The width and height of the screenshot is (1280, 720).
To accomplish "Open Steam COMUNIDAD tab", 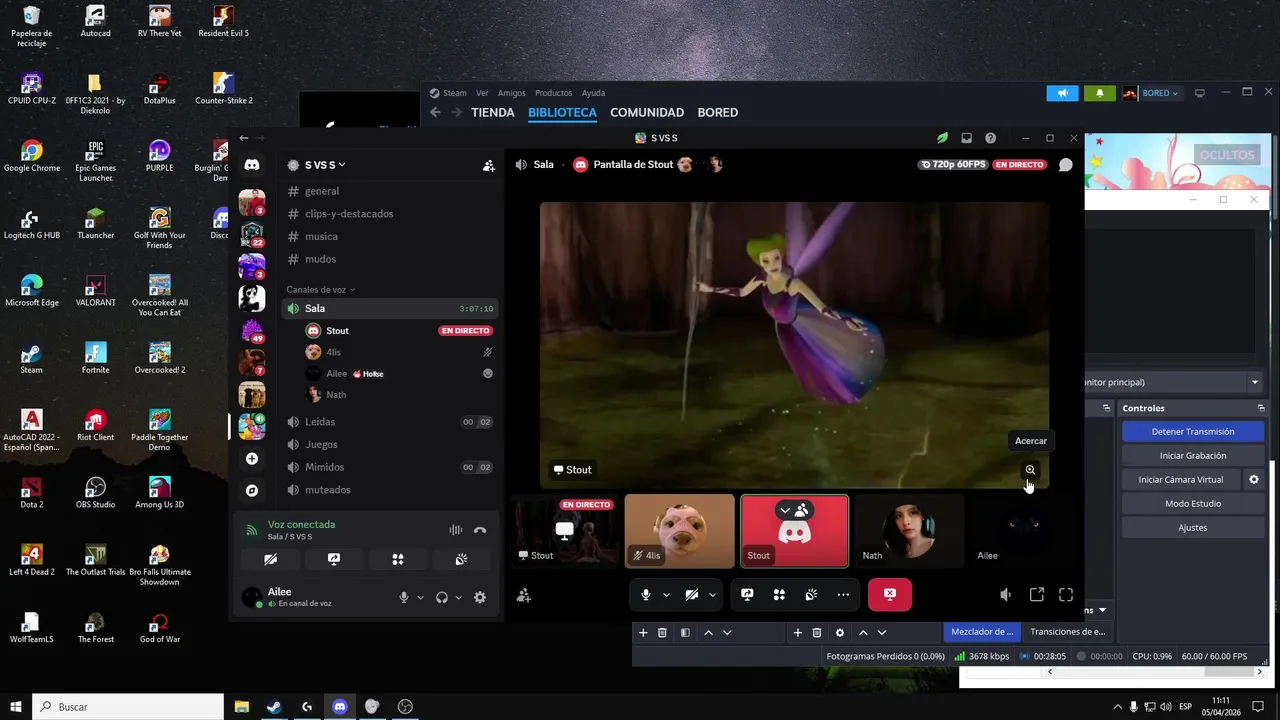I will click(647, 113).
